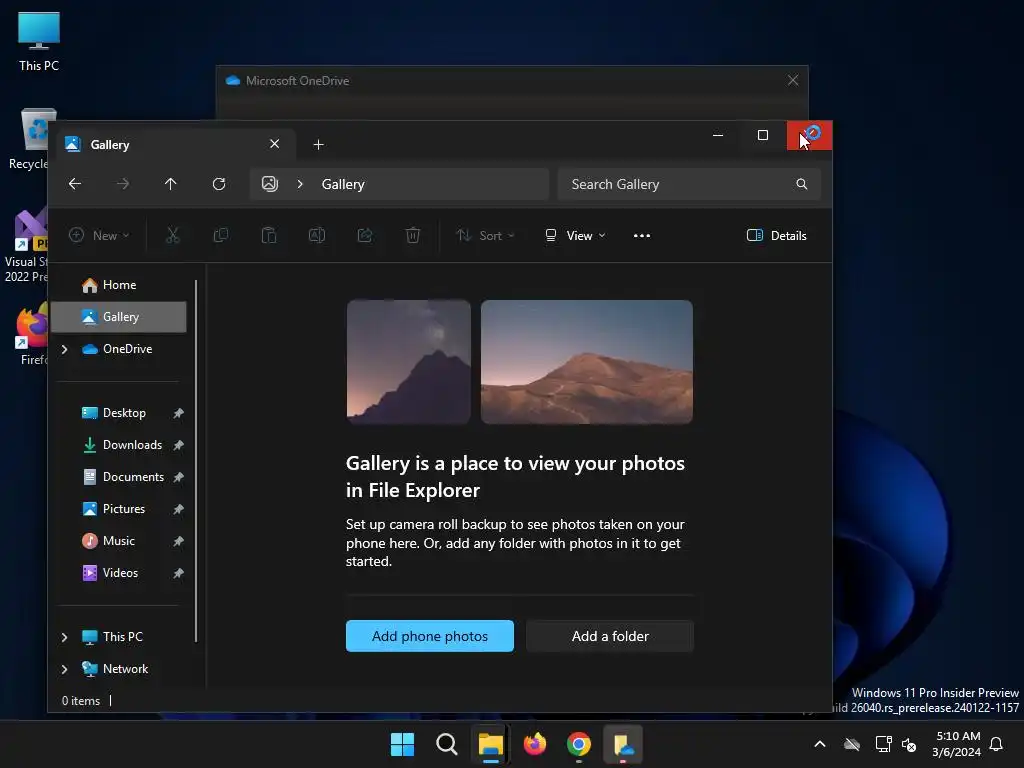
Task: Toggle the Details pane
Action: click(776, 236)
